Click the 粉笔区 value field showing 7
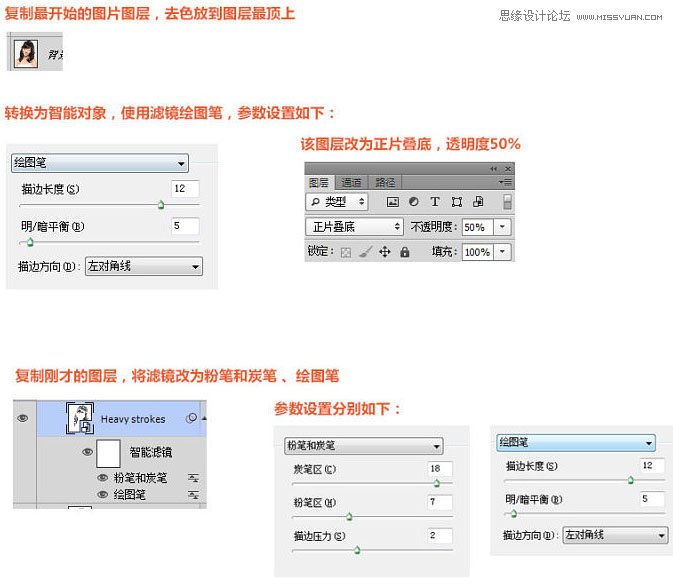The width and height of the screenshot is (673, 585). [440, 502]
